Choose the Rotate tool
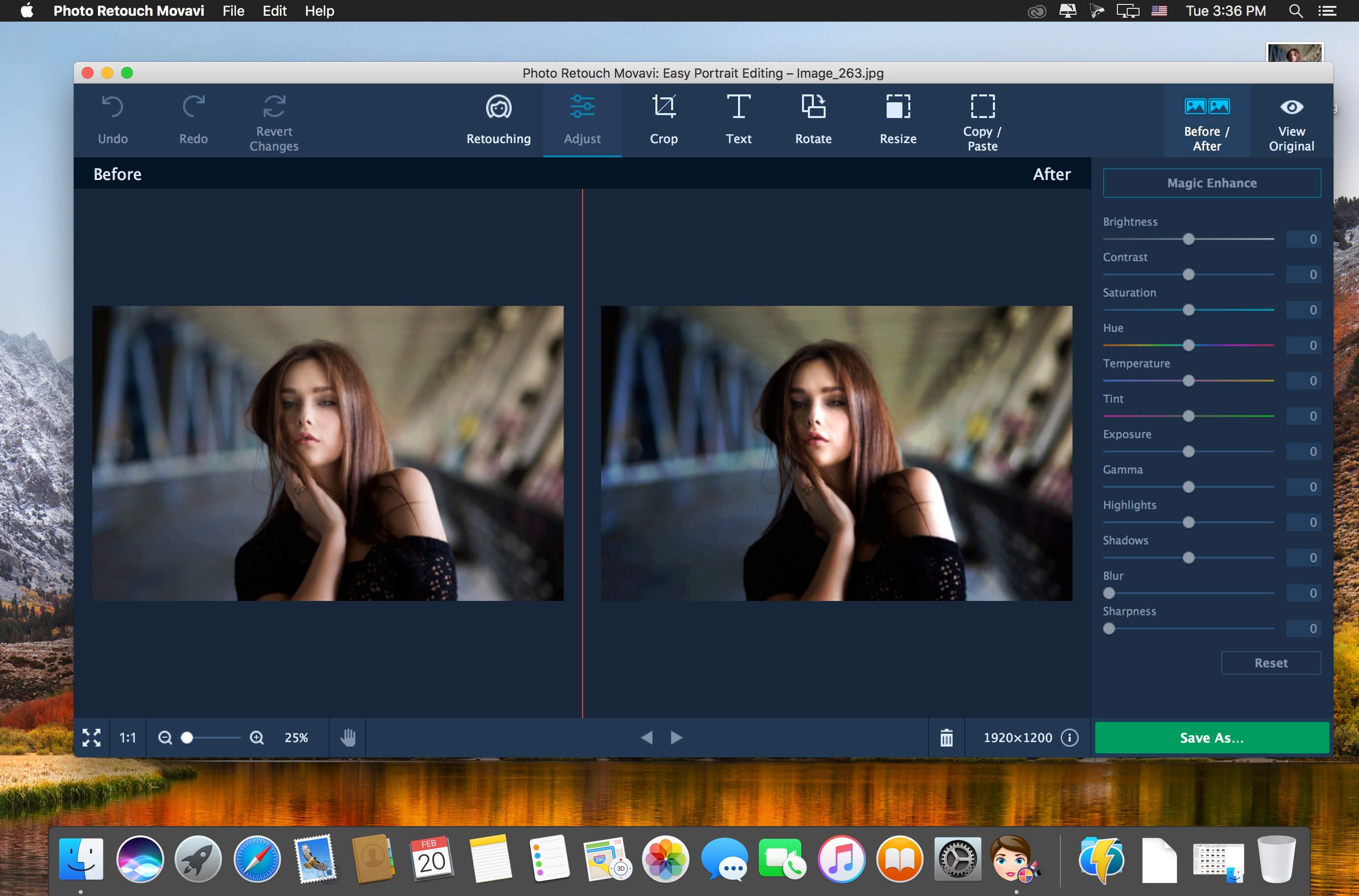This screenshot has width=1359, height=896. click(813, 120)
